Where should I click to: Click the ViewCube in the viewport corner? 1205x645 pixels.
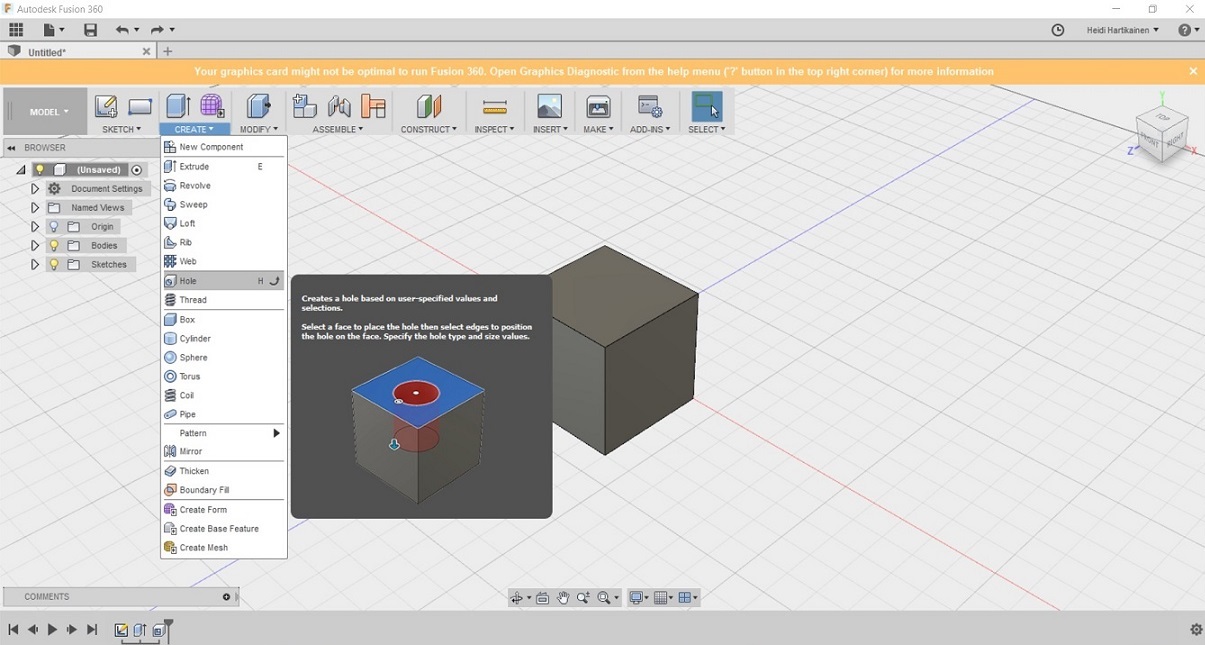coord(1163,130)
